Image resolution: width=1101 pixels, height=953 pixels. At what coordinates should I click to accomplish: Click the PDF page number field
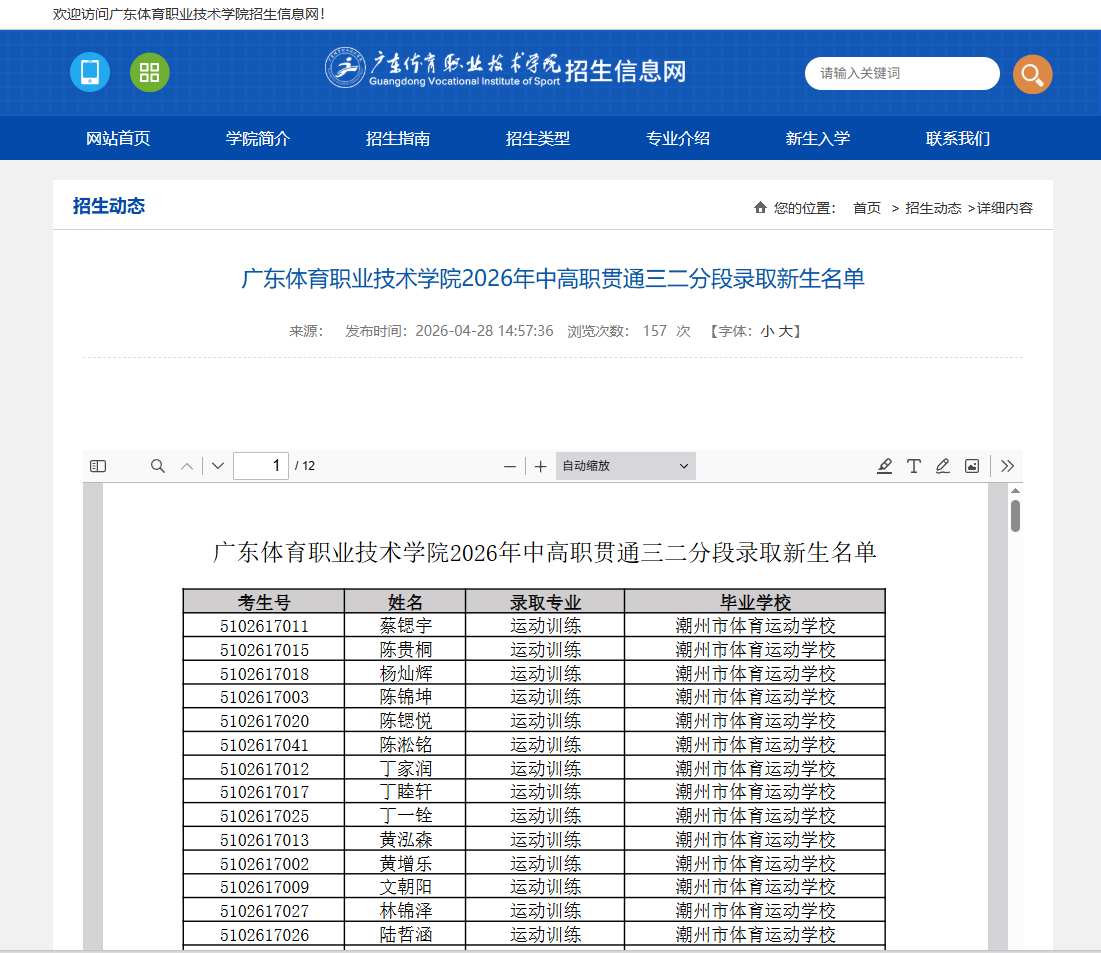[261, 466]
